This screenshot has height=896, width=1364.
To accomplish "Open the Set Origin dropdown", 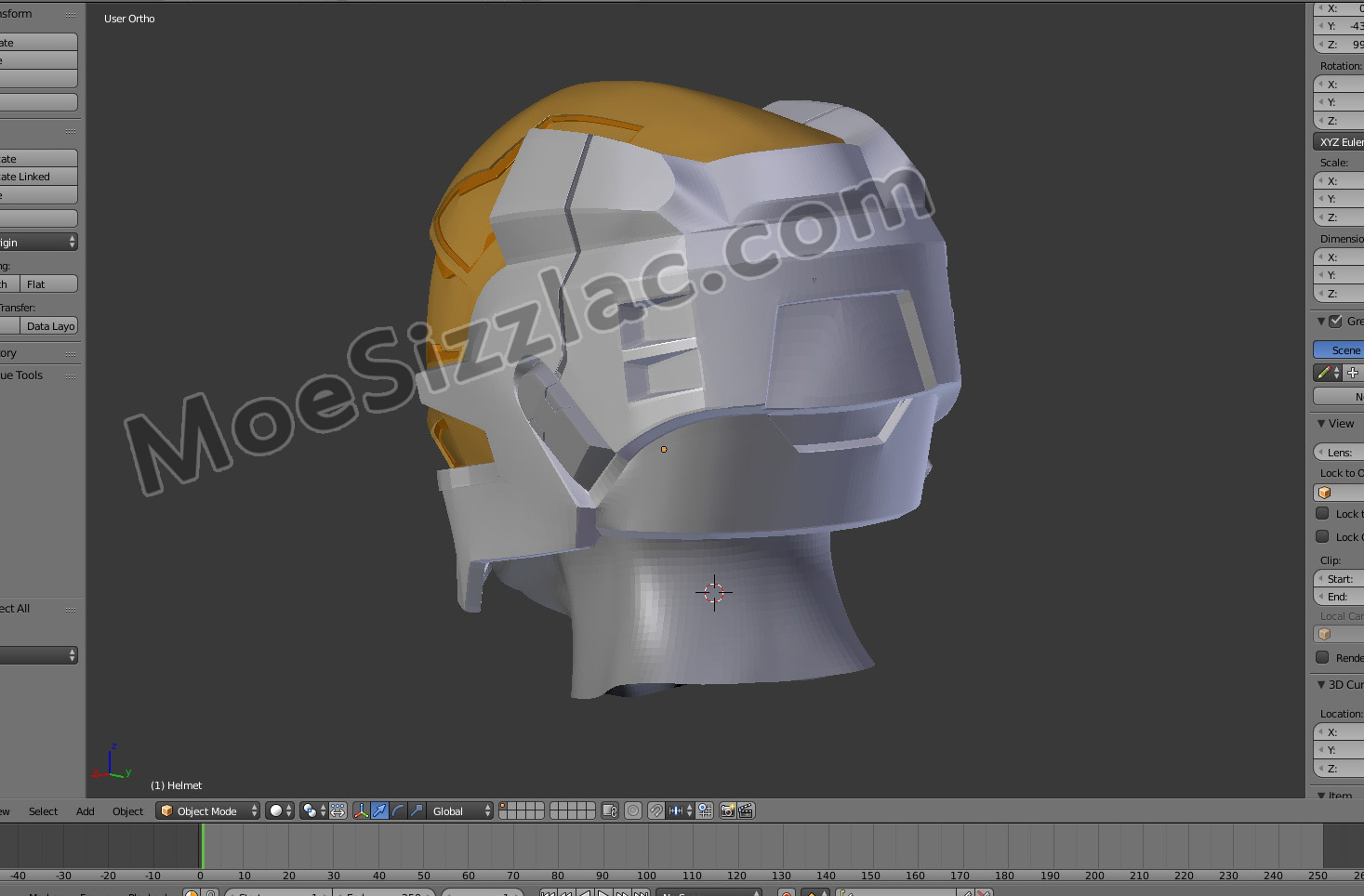I will (38, 242).
